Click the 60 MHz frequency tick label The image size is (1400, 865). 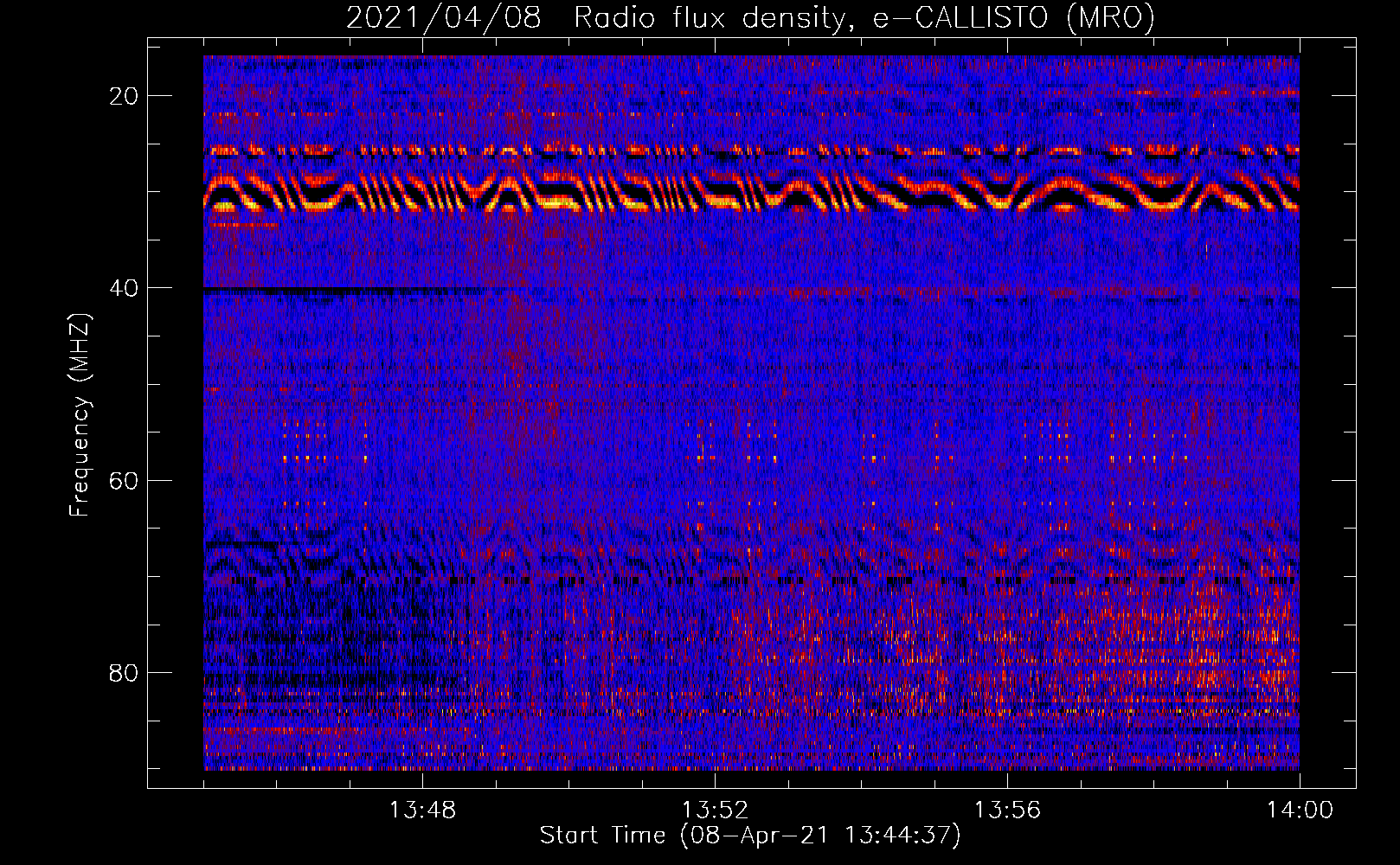click(124, 480)
